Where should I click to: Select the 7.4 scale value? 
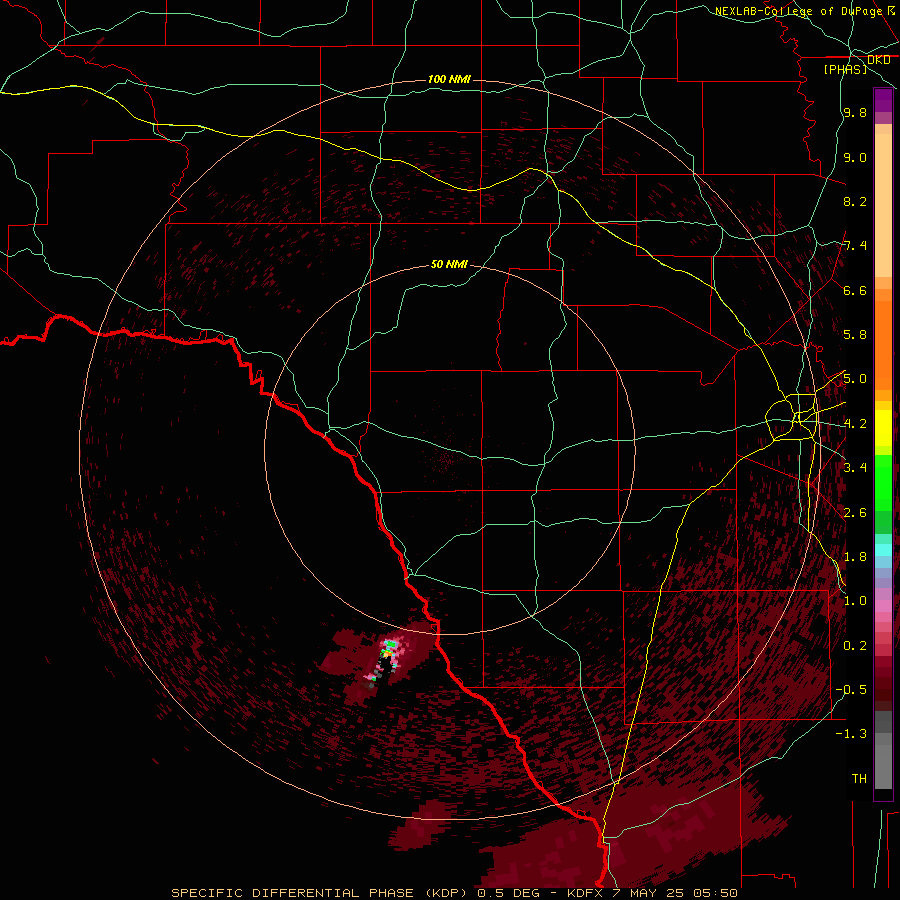point(855,246)
